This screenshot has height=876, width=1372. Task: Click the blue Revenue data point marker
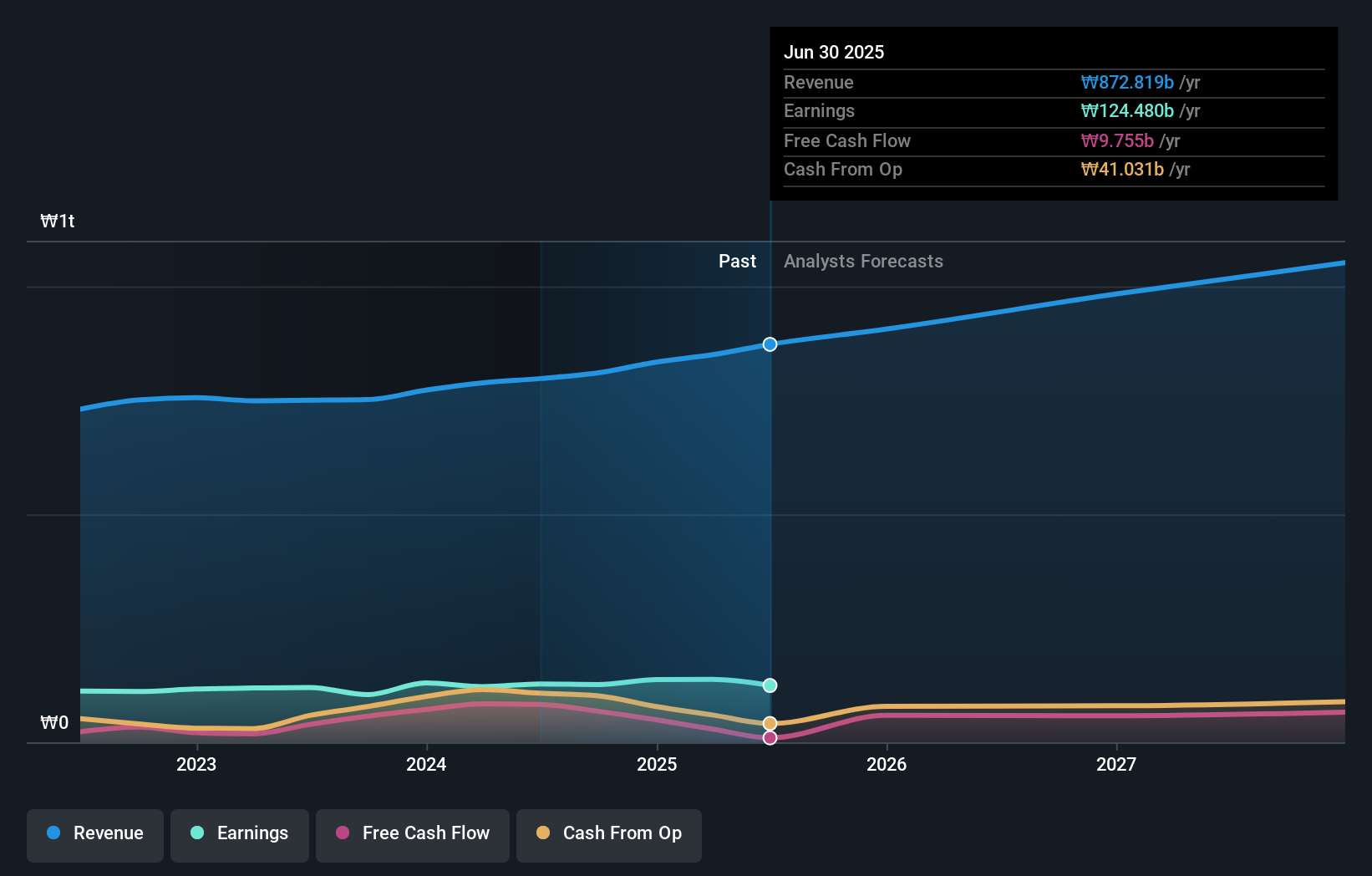(770, 344)
